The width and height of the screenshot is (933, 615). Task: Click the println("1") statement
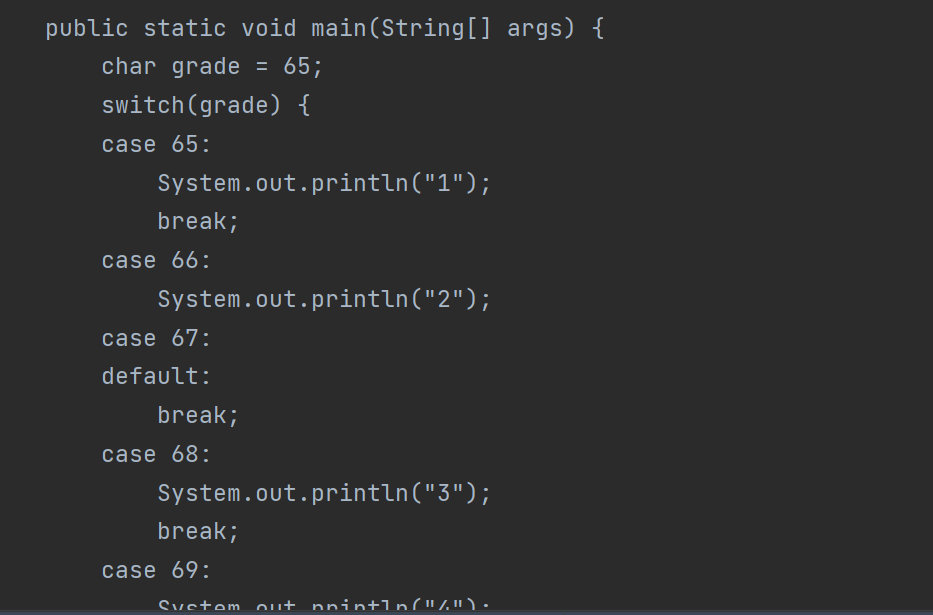point(324,183)
